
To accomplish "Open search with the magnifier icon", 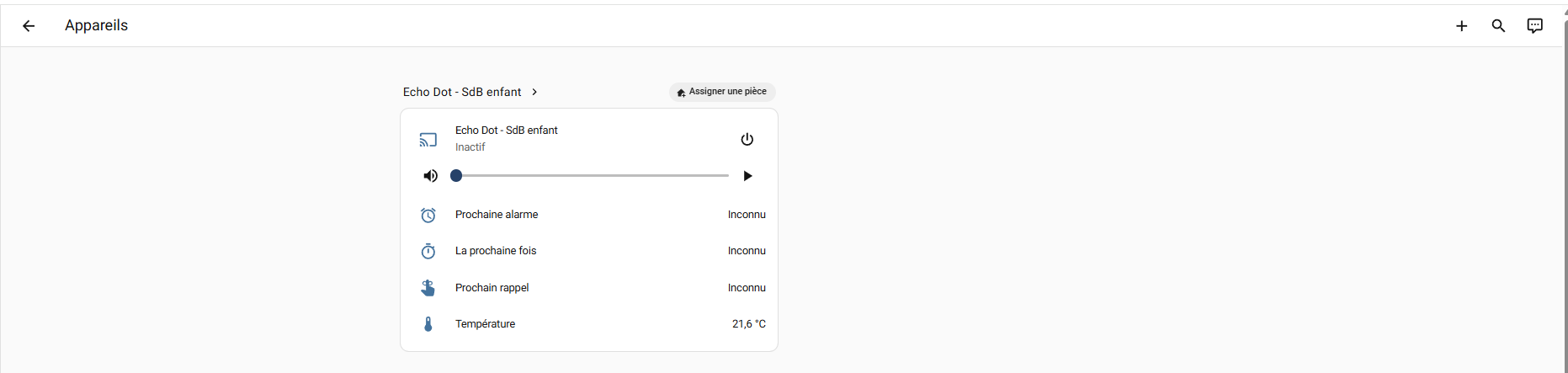I will pos(1498,26).
